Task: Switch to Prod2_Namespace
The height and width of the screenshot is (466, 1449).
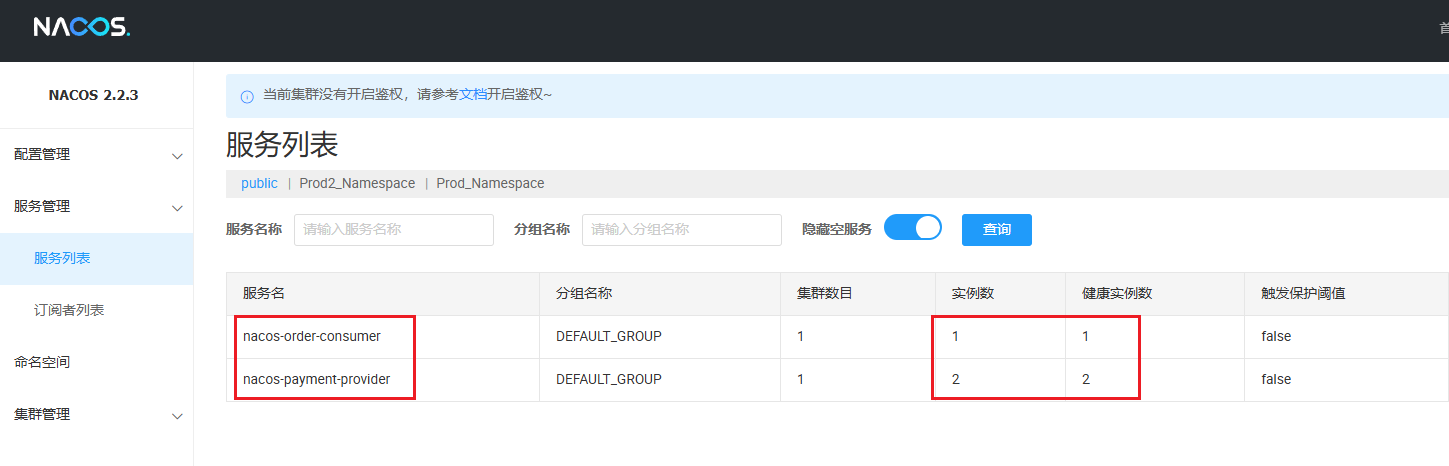Action: click(x=357, y=184)
